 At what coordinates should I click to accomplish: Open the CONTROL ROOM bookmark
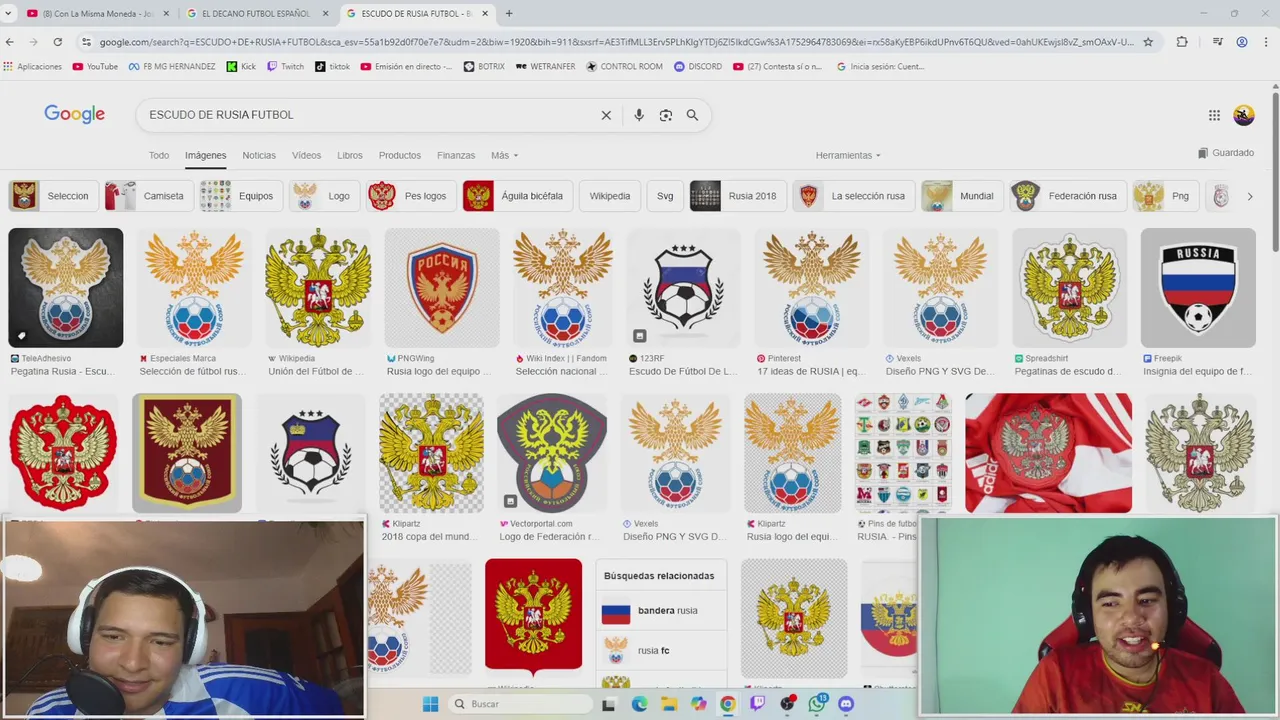624,67
